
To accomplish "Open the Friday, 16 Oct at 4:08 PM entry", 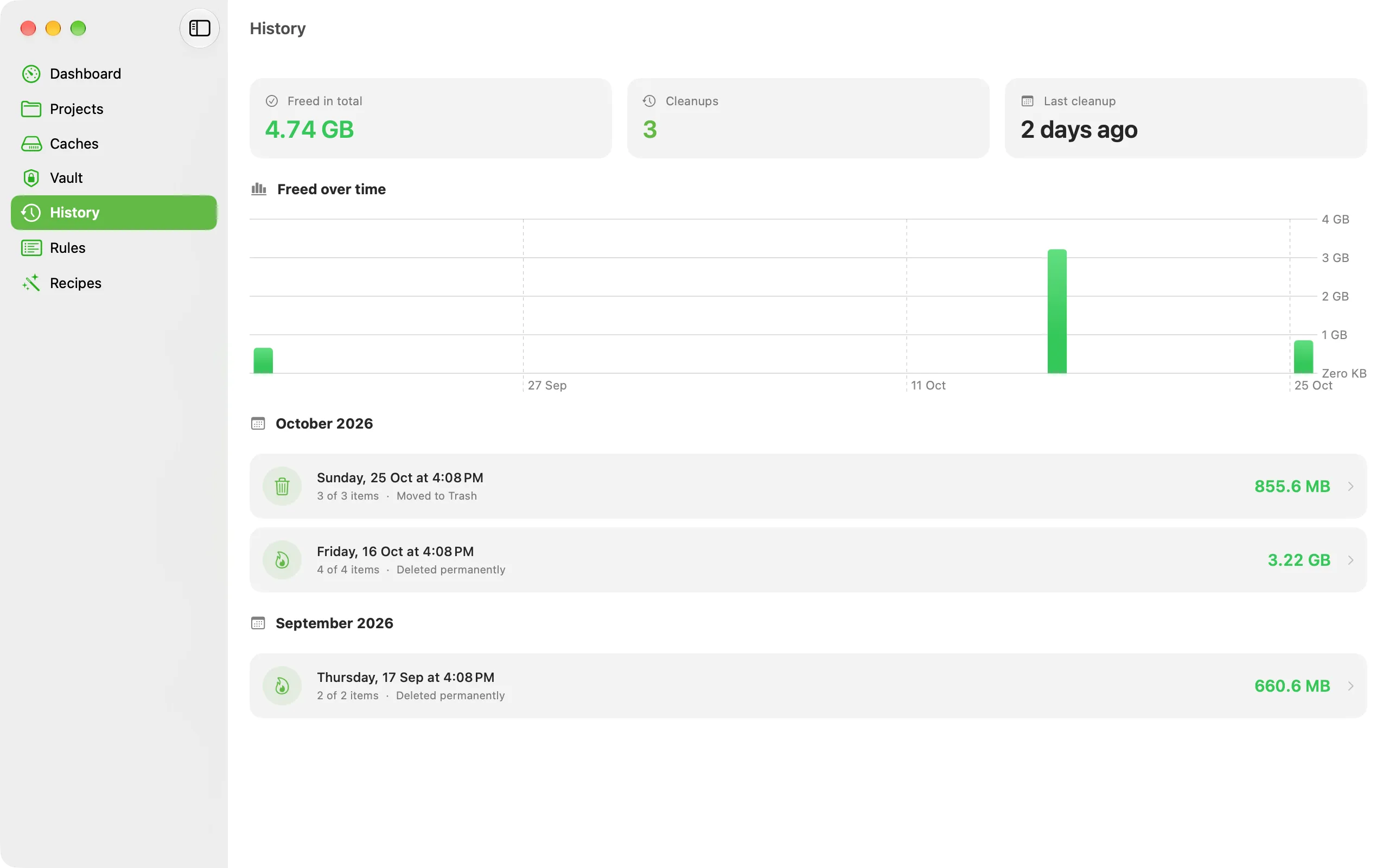I will pos(807,560).
